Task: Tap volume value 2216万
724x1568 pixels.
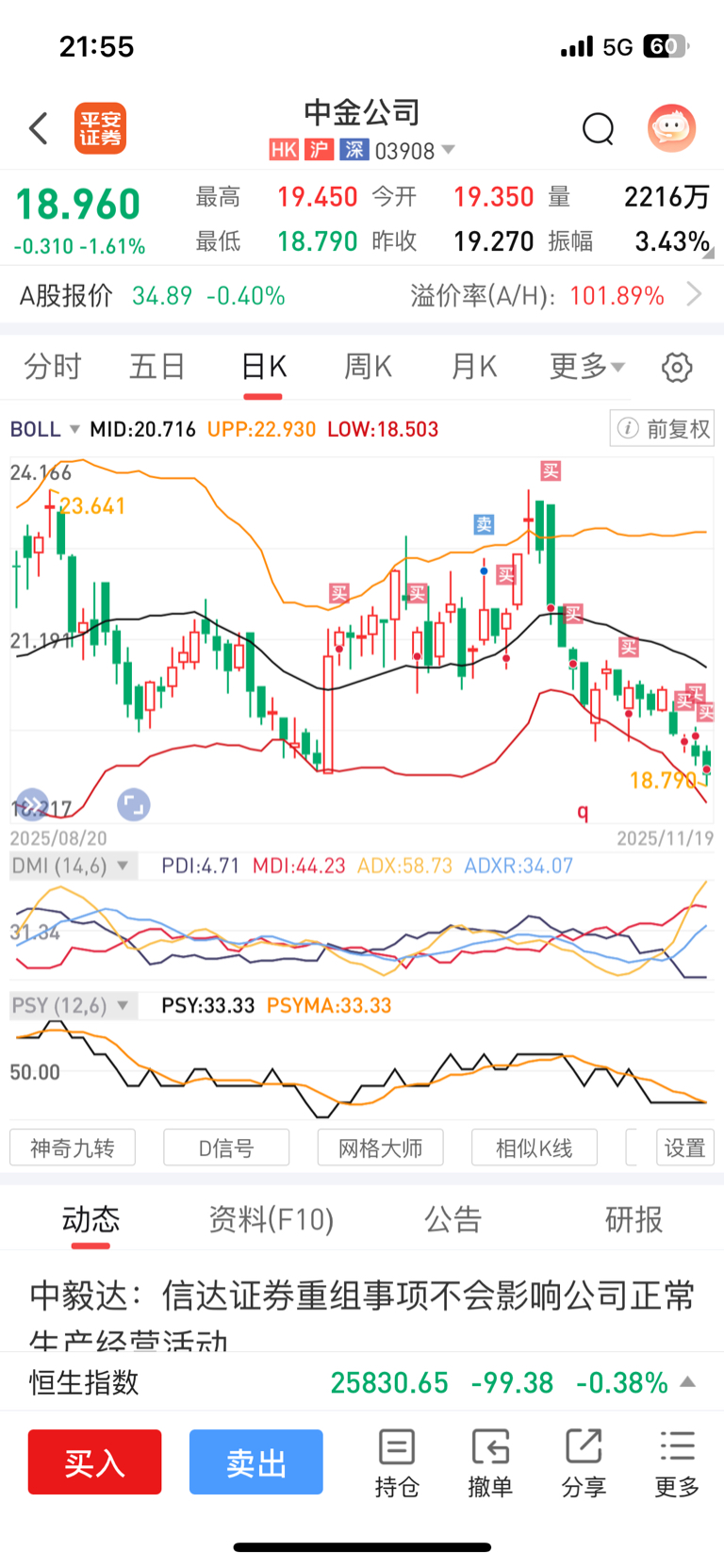Action: click(x=666, y=197)
